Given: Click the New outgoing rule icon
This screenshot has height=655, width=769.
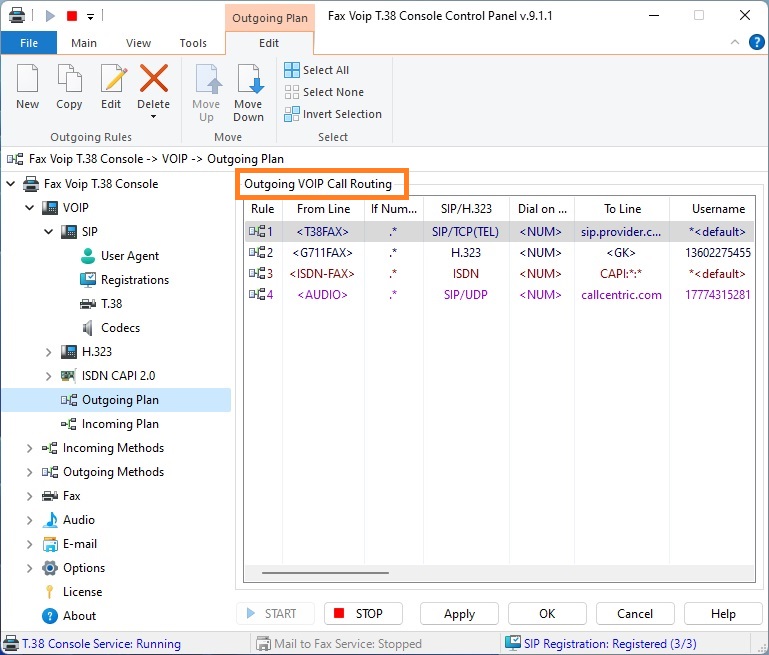Looking at the screenshot, I should click(27, 78).
